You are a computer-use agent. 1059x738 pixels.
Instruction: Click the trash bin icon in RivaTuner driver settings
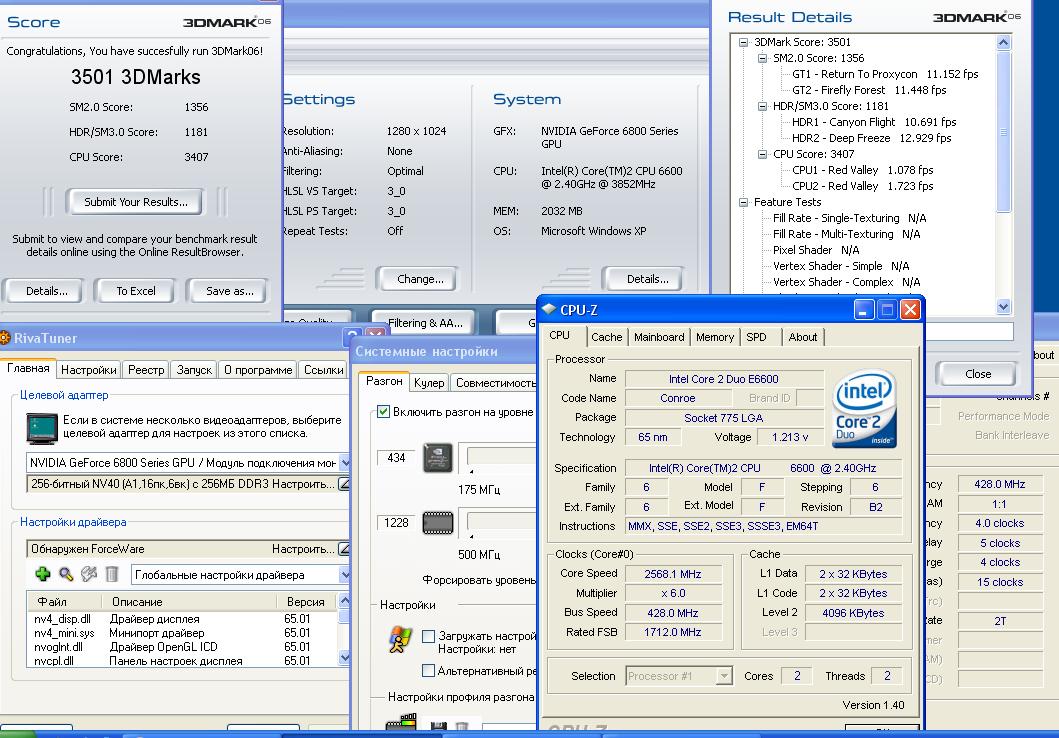coord(111,574)
